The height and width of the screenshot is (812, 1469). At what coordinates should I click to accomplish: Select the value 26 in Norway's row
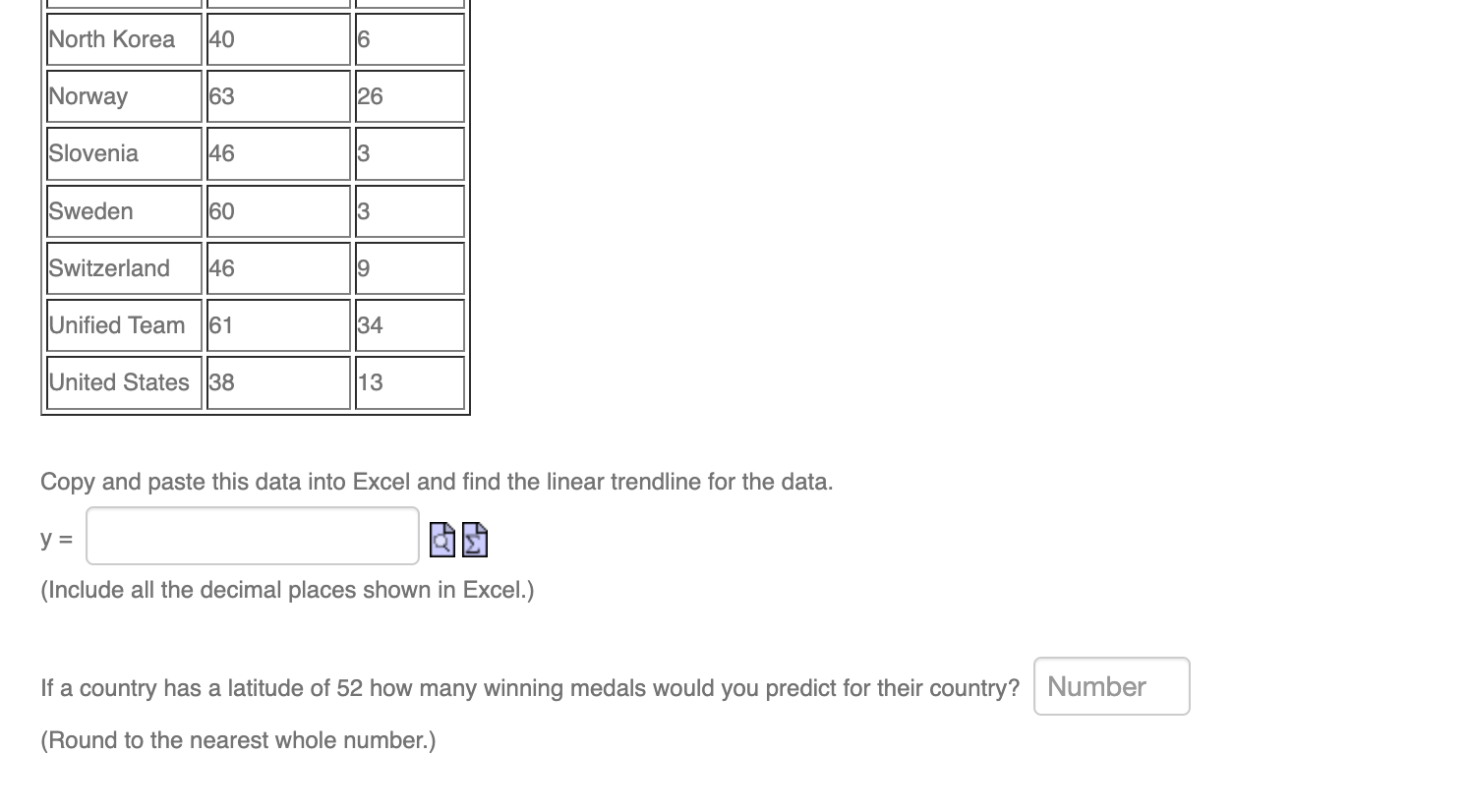(x=408, y=95)
